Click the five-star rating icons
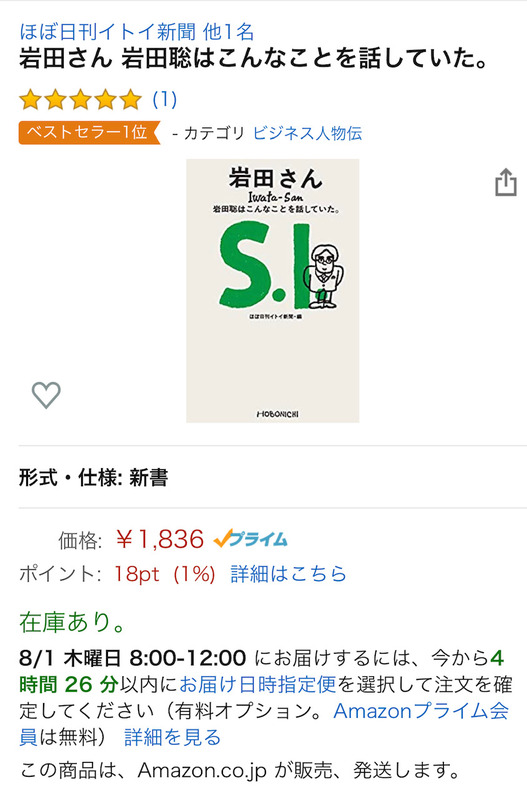527x800 pixels. (x=80, y=99)
